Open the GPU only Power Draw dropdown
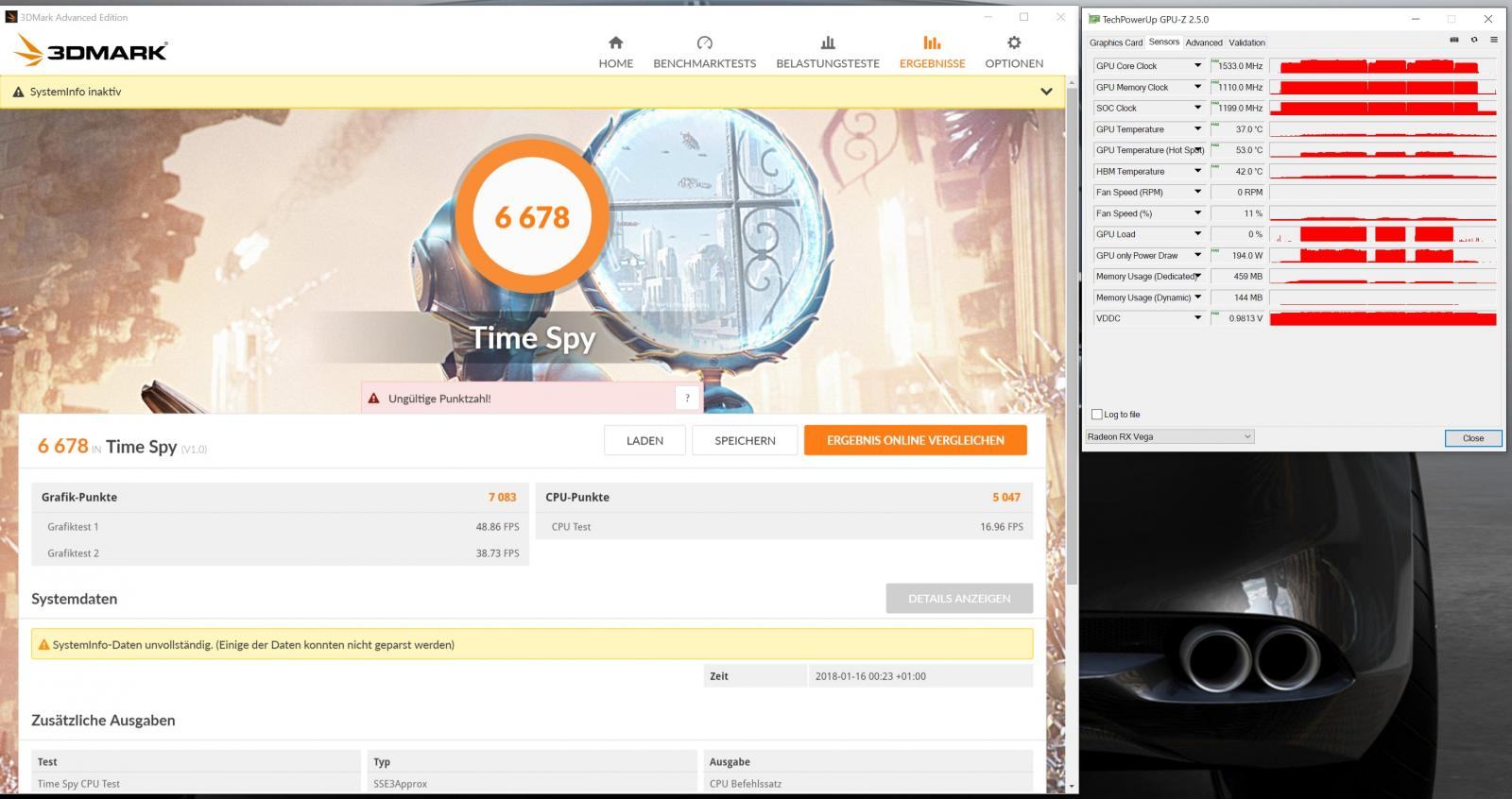The height and width of the screenshot is (799, 1512). coord(1197,255)
